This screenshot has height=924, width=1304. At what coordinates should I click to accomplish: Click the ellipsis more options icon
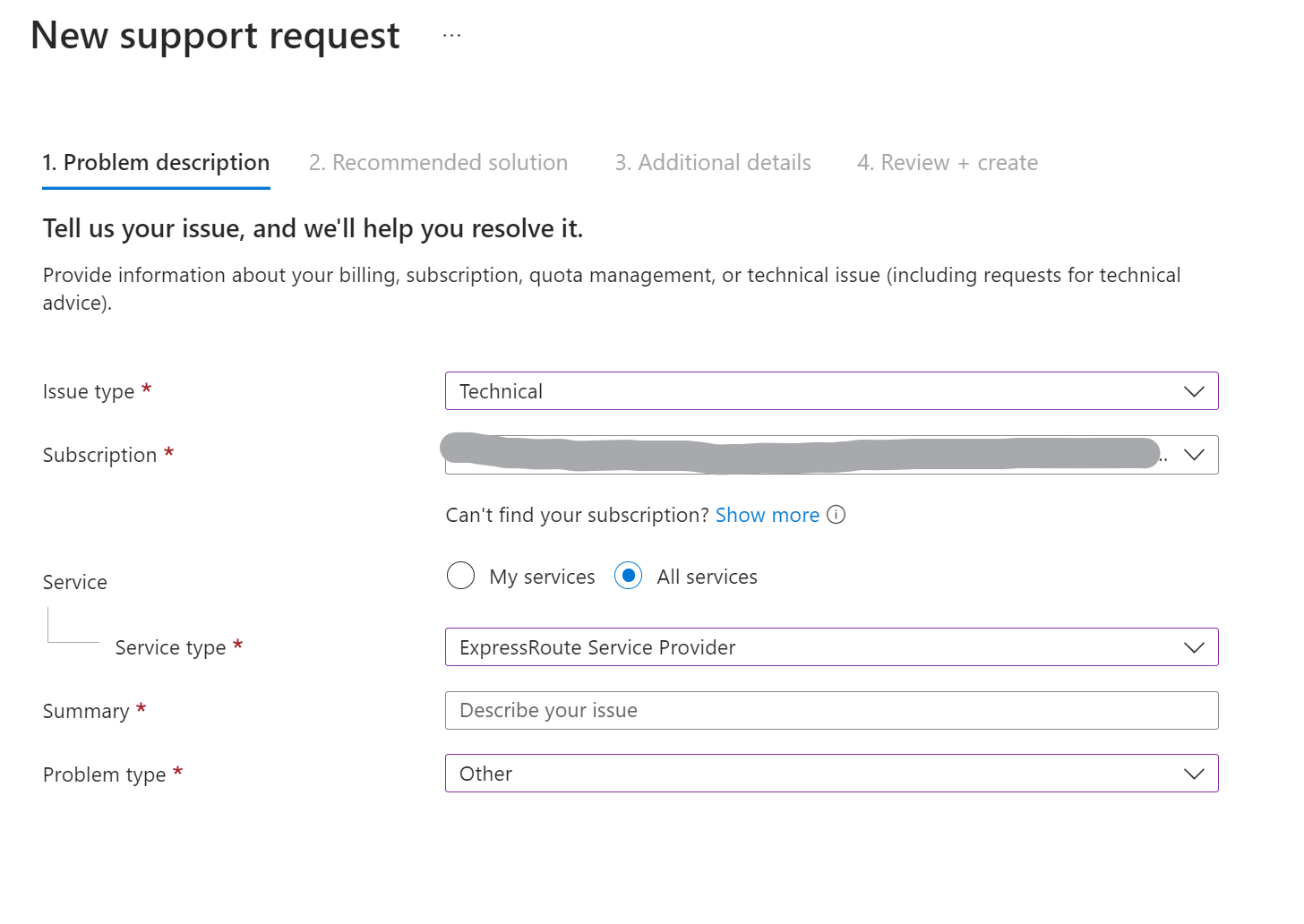point(451,36)
